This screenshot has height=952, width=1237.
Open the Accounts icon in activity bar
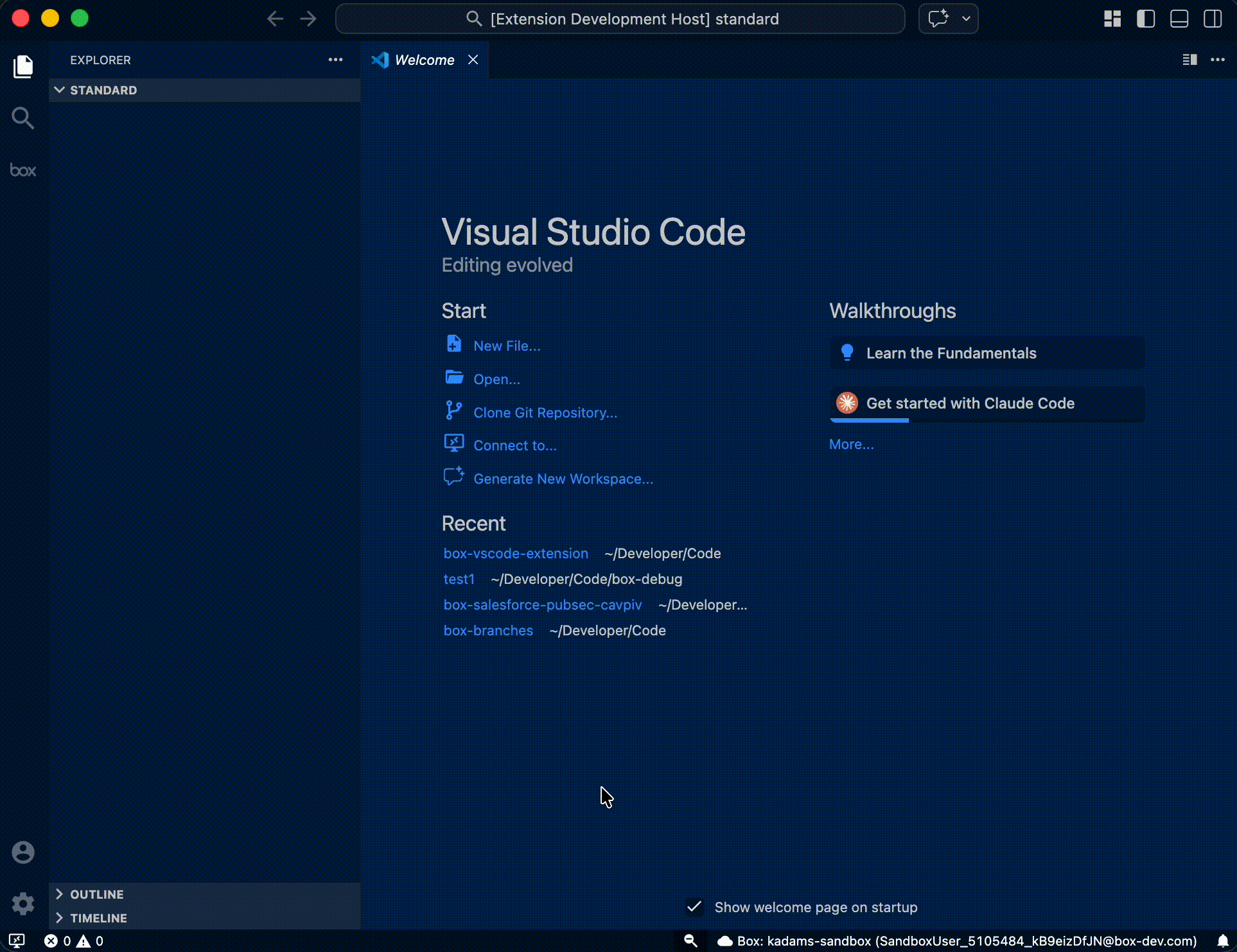coord(23,852)
